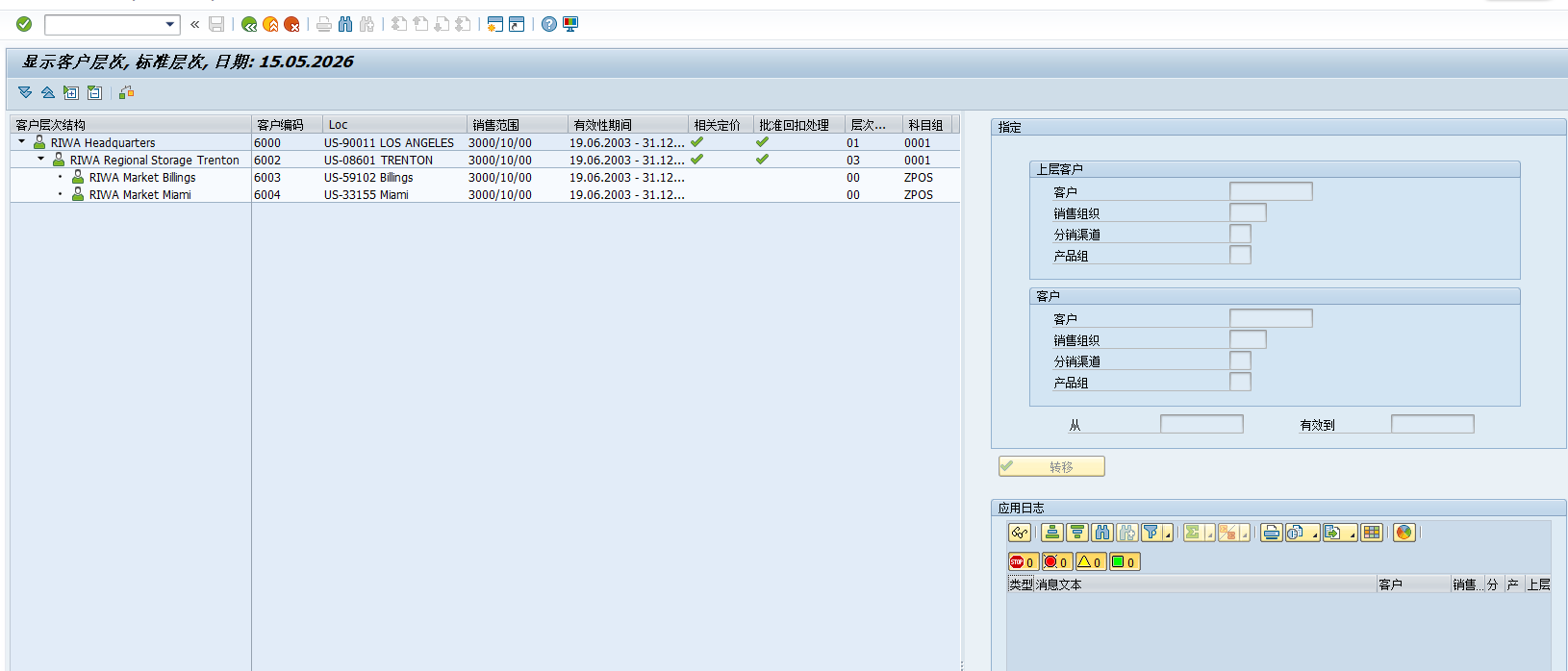Viewport: 1568px width, 671px height.
Task: Click the Choose layout grid icon
Action: click(x=1372, y=533)
